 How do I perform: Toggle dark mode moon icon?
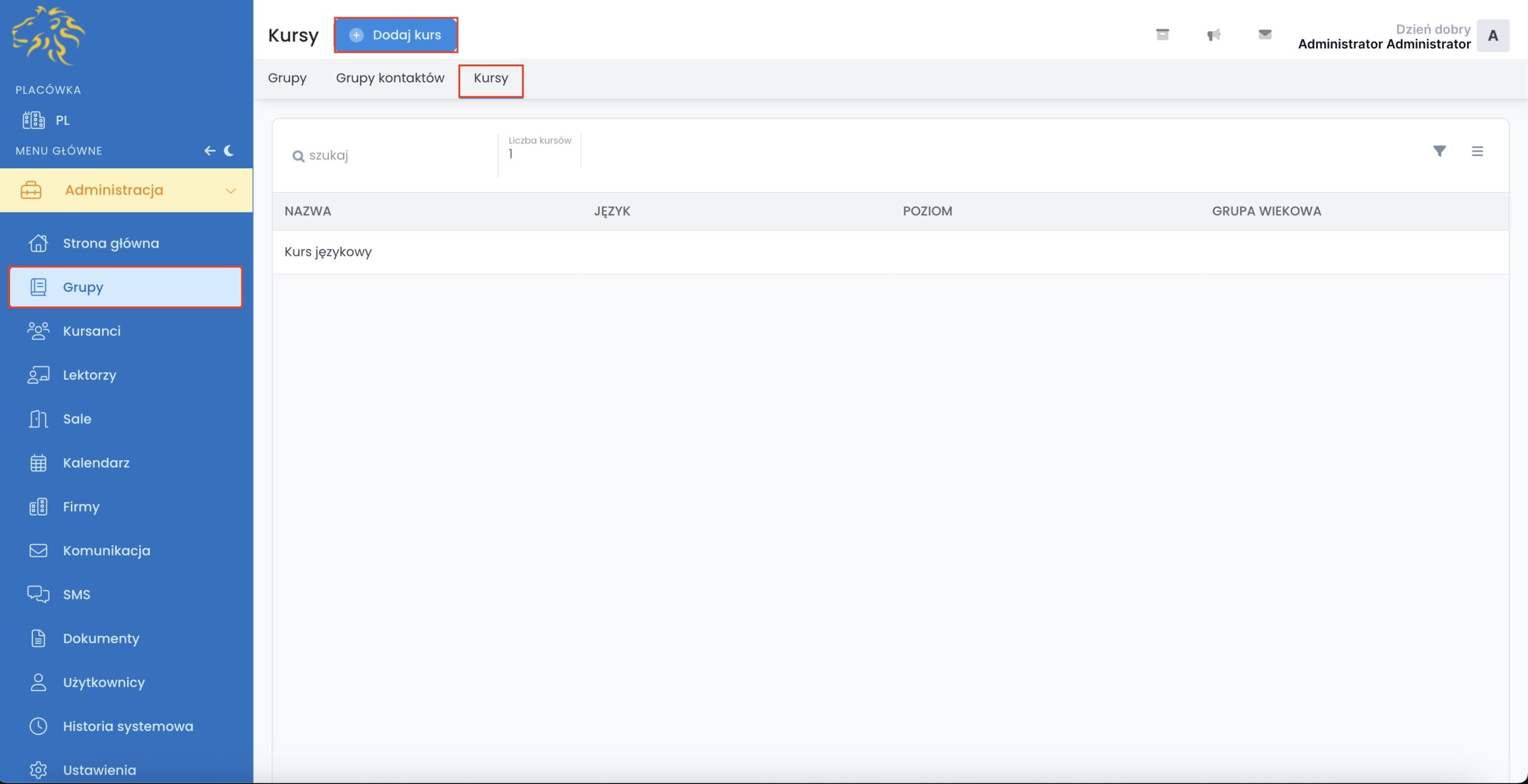point(229,150)
